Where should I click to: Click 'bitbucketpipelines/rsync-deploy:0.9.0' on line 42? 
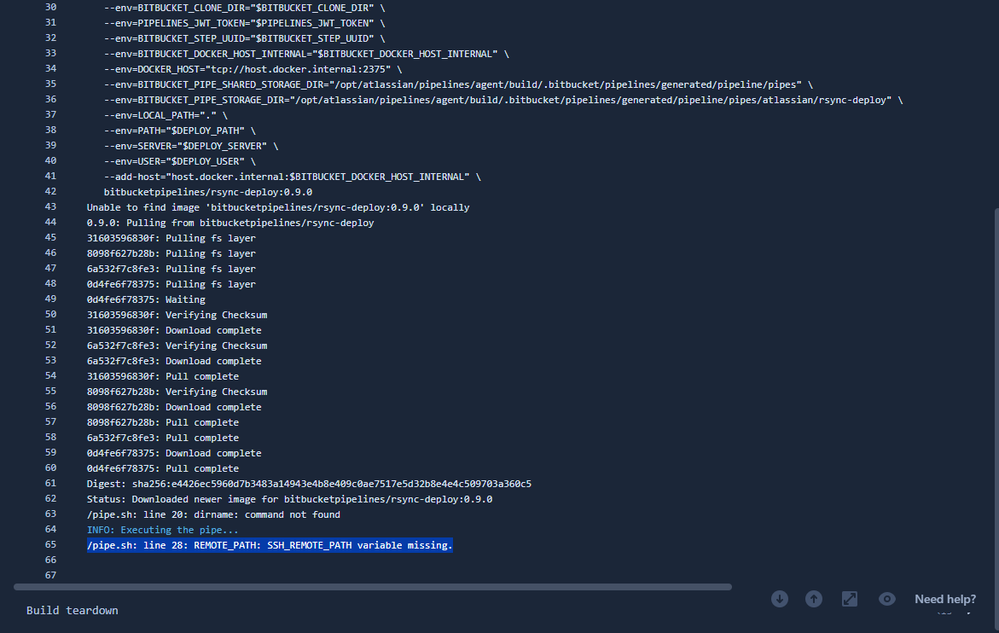208,192
